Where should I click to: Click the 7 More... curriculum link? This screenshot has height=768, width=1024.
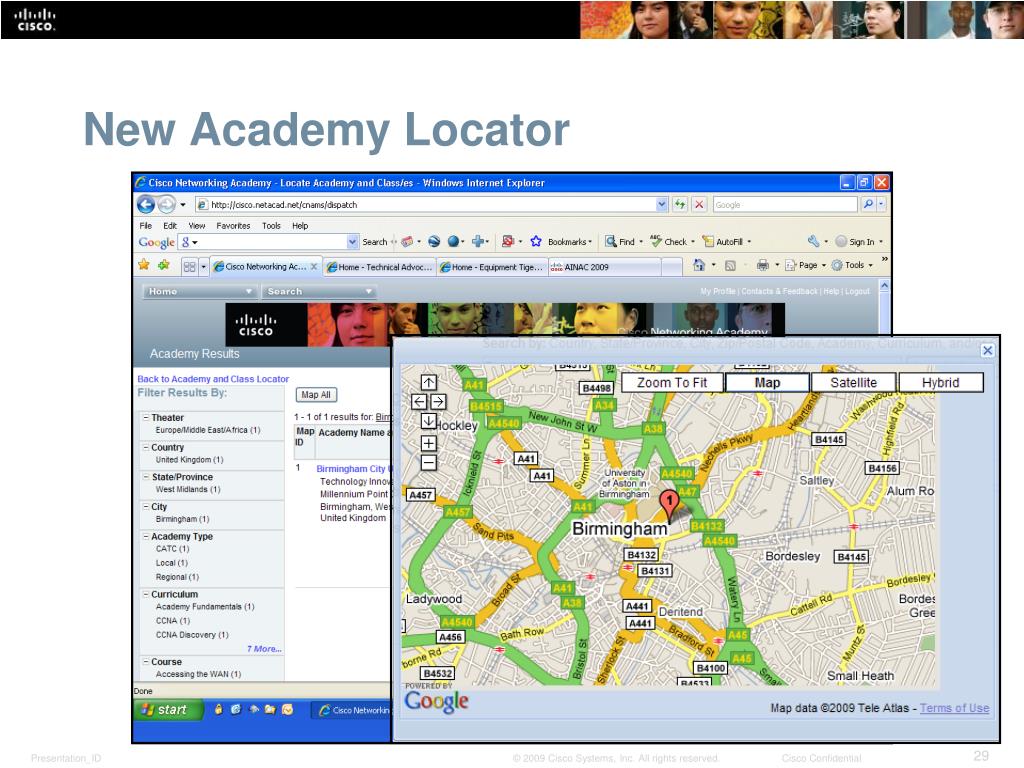[x=264, y=648]
